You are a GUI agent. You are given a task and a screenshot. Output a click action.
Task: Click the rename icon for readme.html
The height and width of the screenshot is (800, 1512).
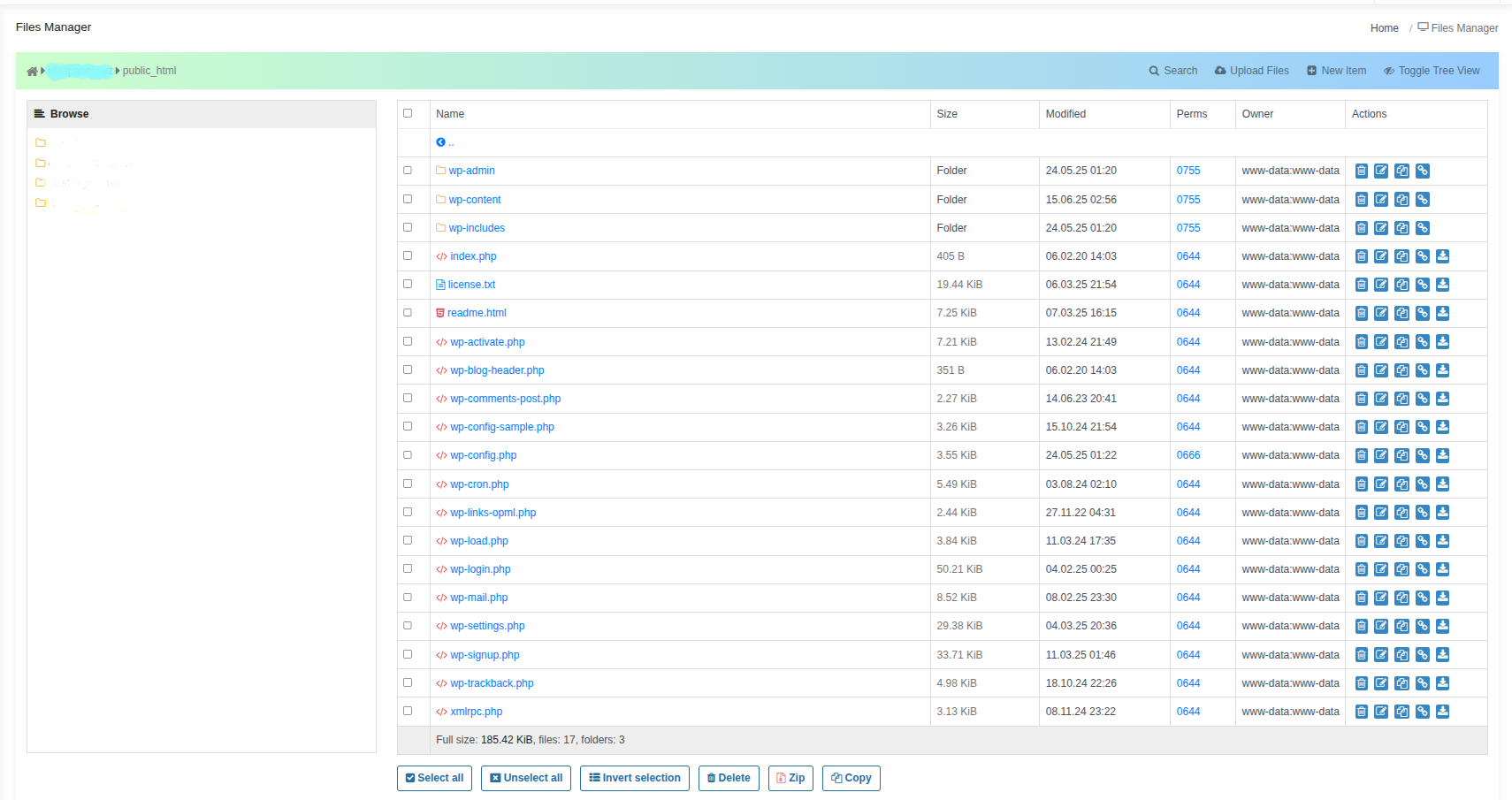1381,314
